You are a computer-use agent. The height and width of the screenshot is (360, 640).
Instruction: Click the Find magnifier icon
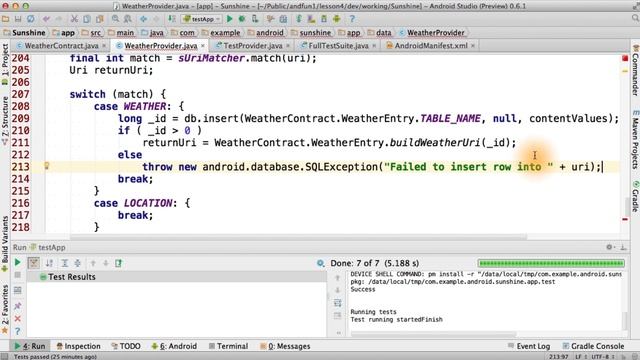(116, 19)
